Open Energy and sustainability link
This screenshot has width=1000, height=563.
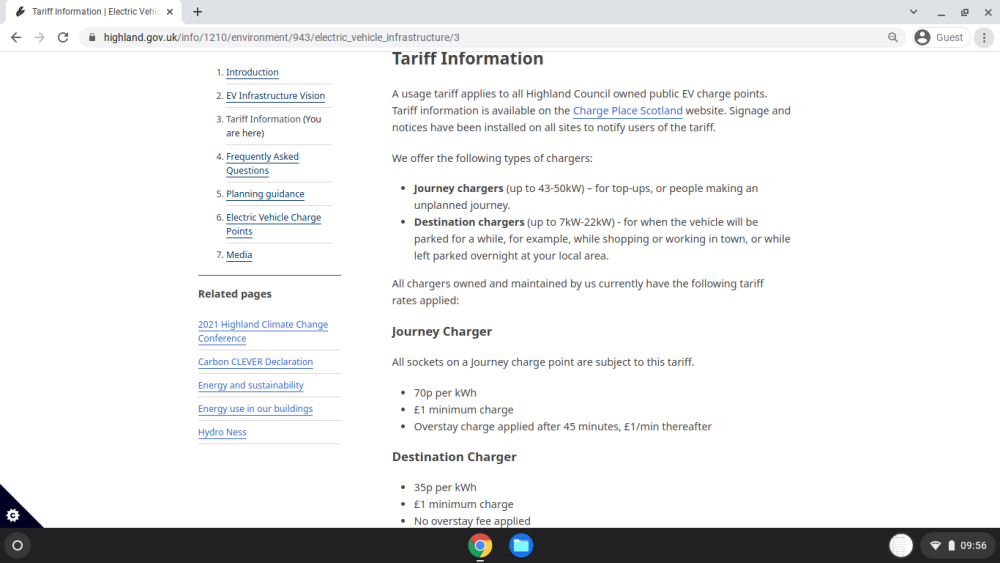point(251,385)
